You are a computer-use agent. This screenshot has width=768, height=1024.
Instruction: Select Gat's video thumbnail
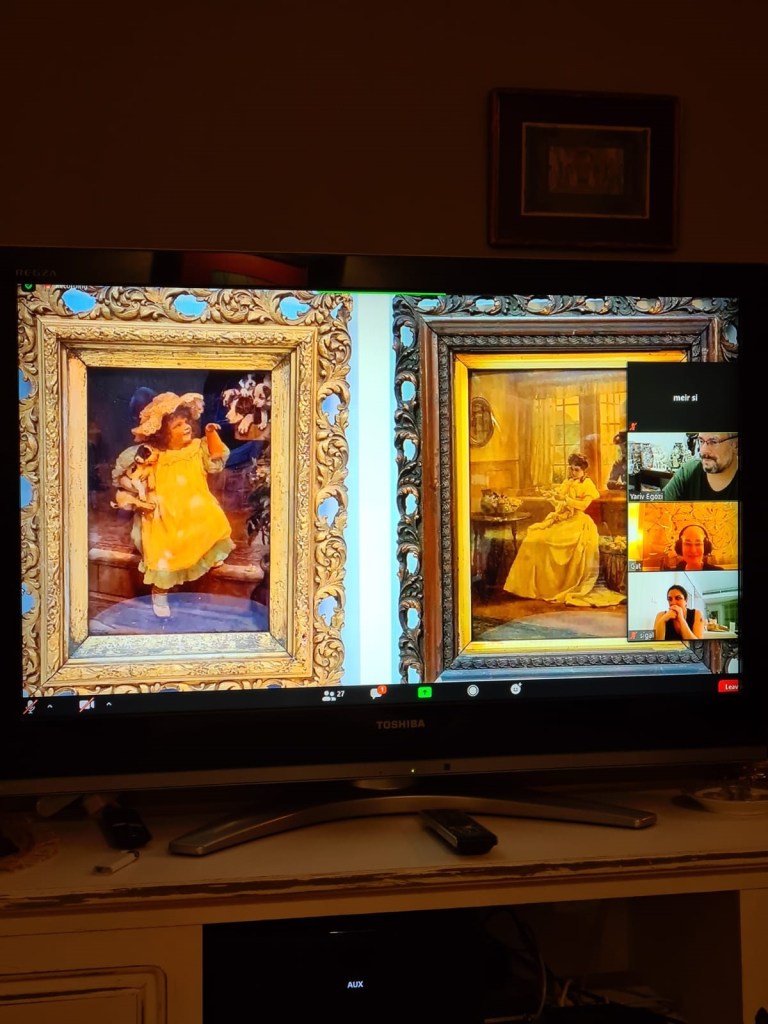(x=683, y=536)
